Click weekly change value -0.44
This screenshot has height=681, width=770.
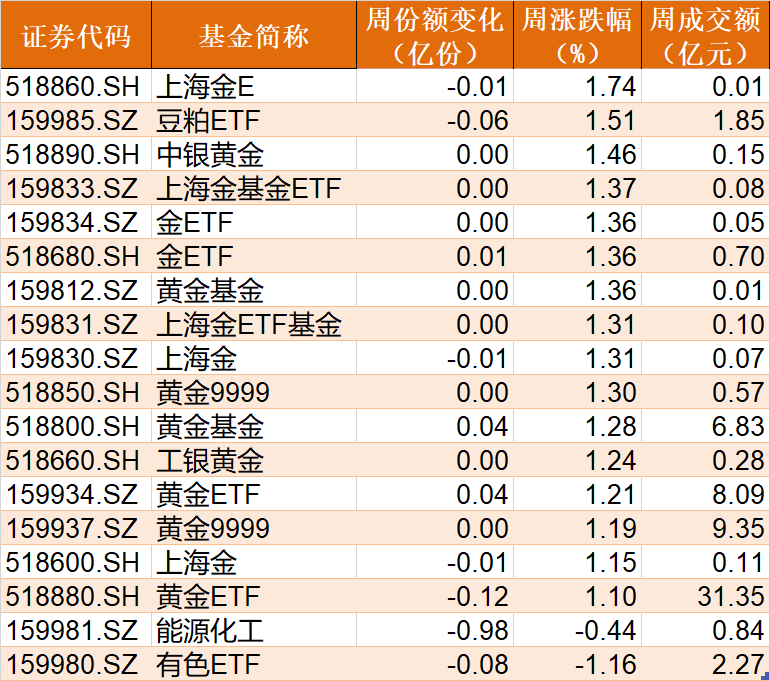tap(606, 630)
